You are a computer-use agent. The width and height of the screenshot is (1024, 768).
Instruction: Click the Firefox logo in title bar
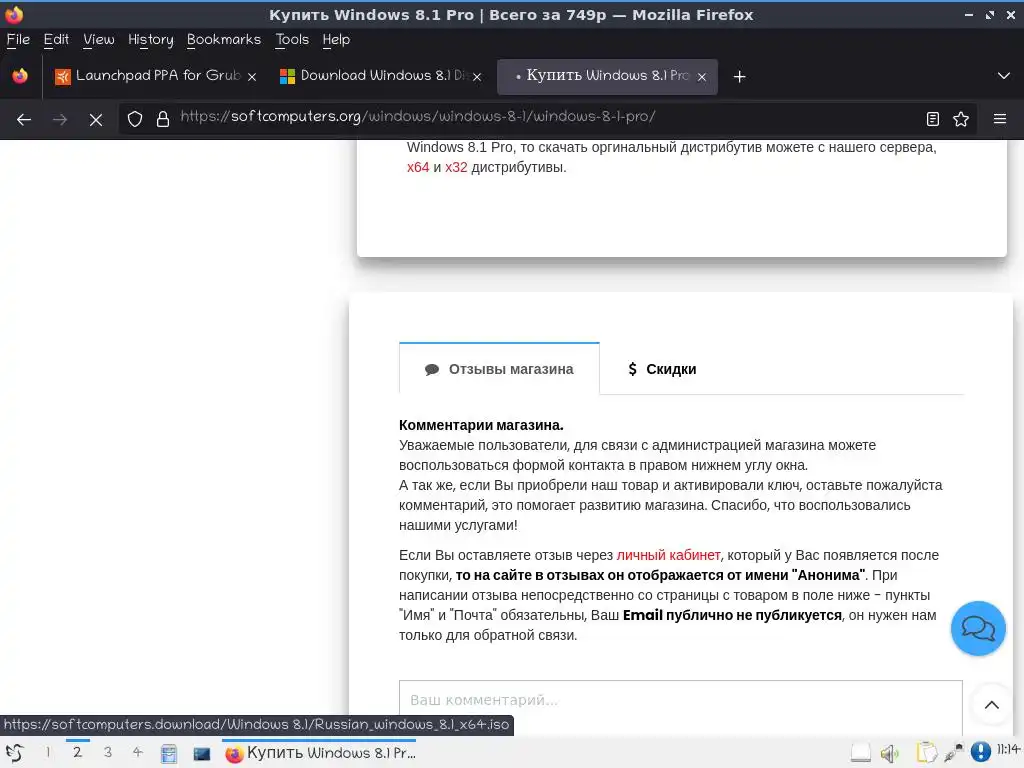pos(14,14)
